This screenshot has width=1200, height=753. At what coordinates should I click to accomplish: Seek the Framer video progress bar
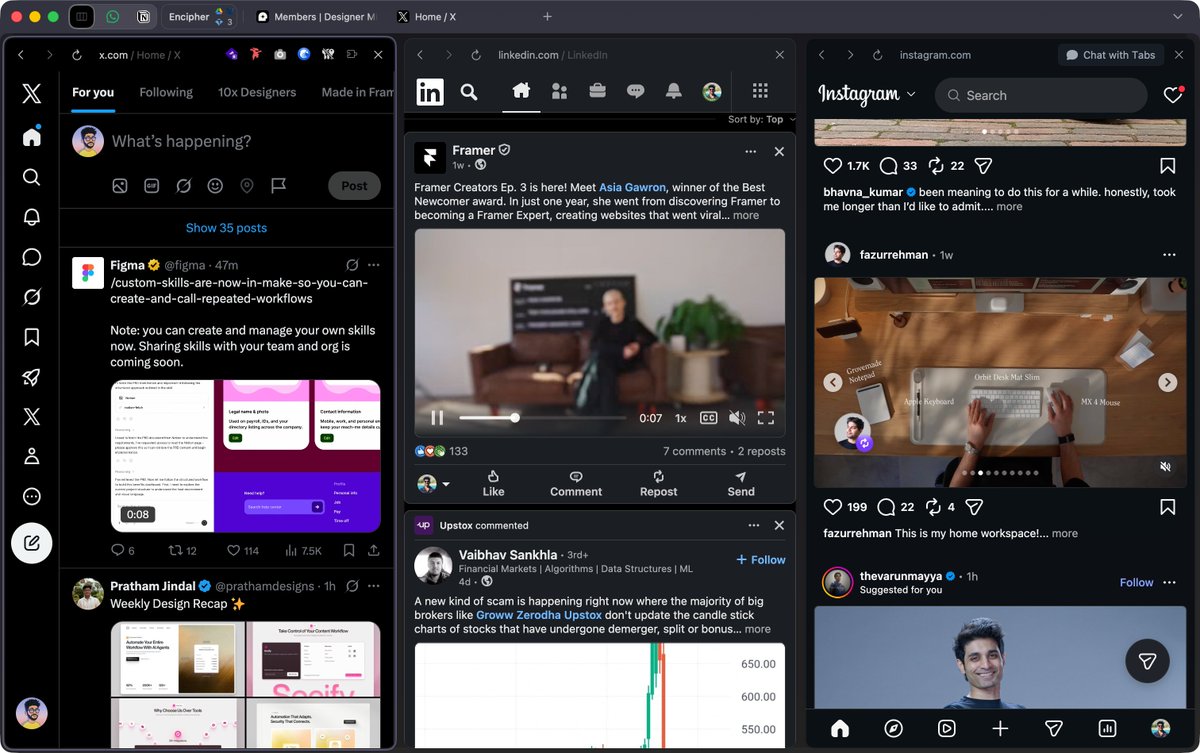(542, 418)
